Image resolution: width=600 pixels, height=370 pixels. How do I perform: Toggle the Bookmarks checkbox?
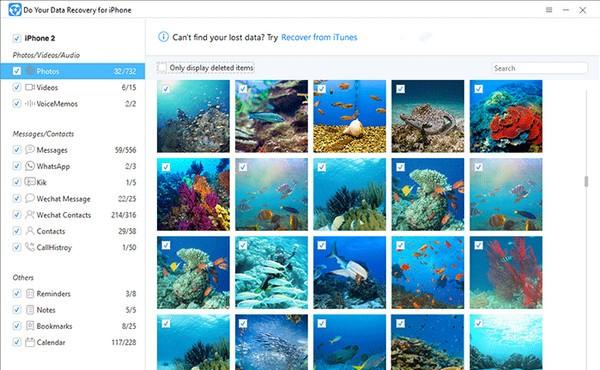click(x=16, y=326)
